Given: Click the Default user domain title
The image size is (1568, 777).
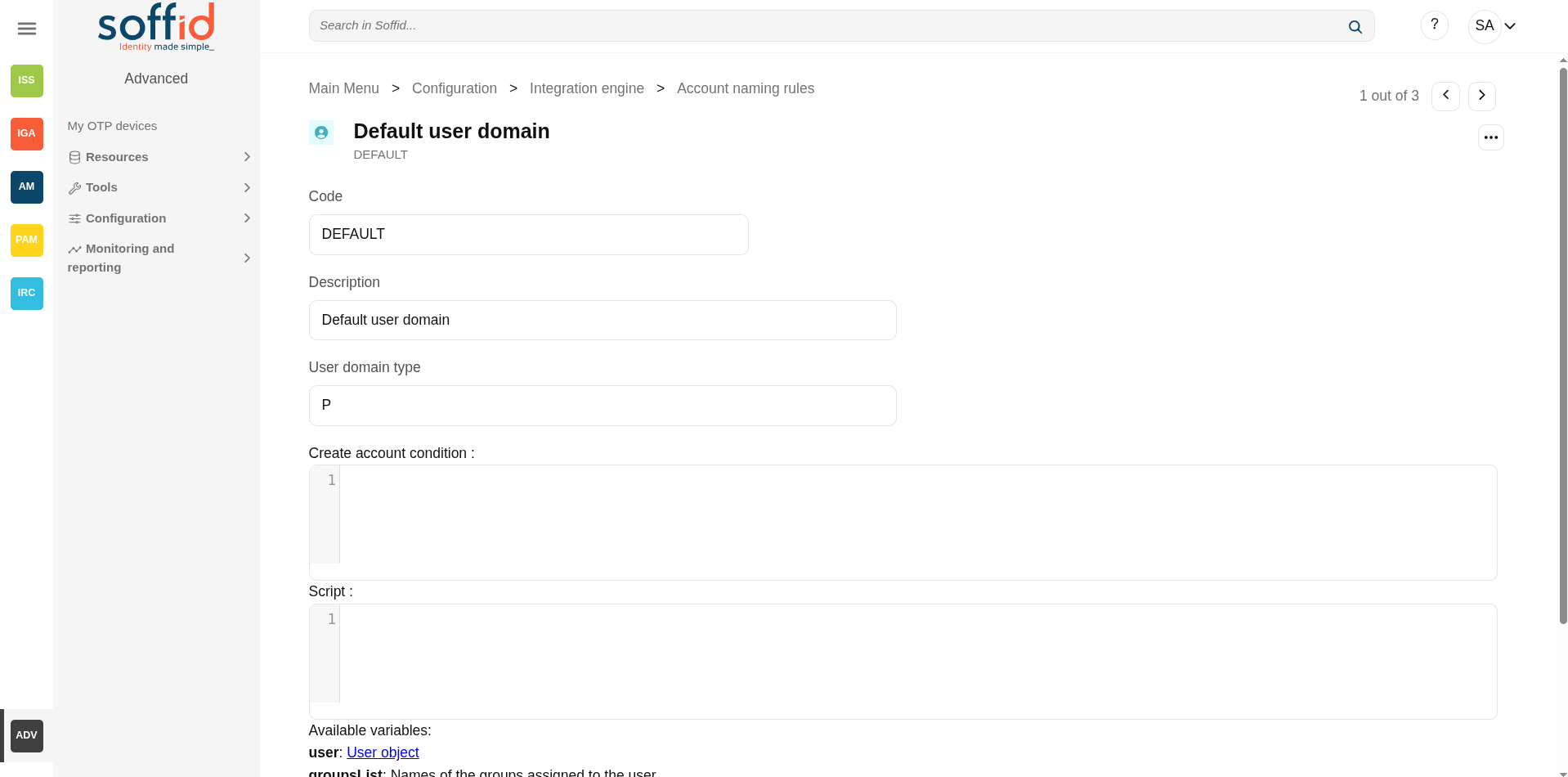Looking at the screenshot, I should click(x=451, y=131).
